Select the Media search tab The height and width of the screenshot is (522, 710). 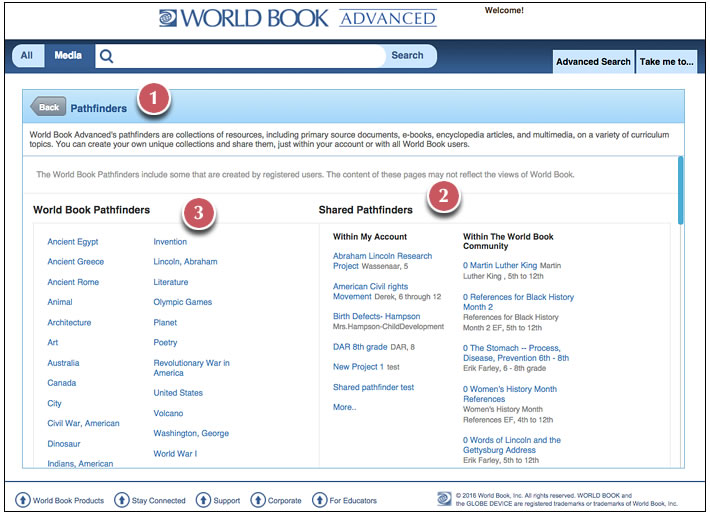(69, 56)
